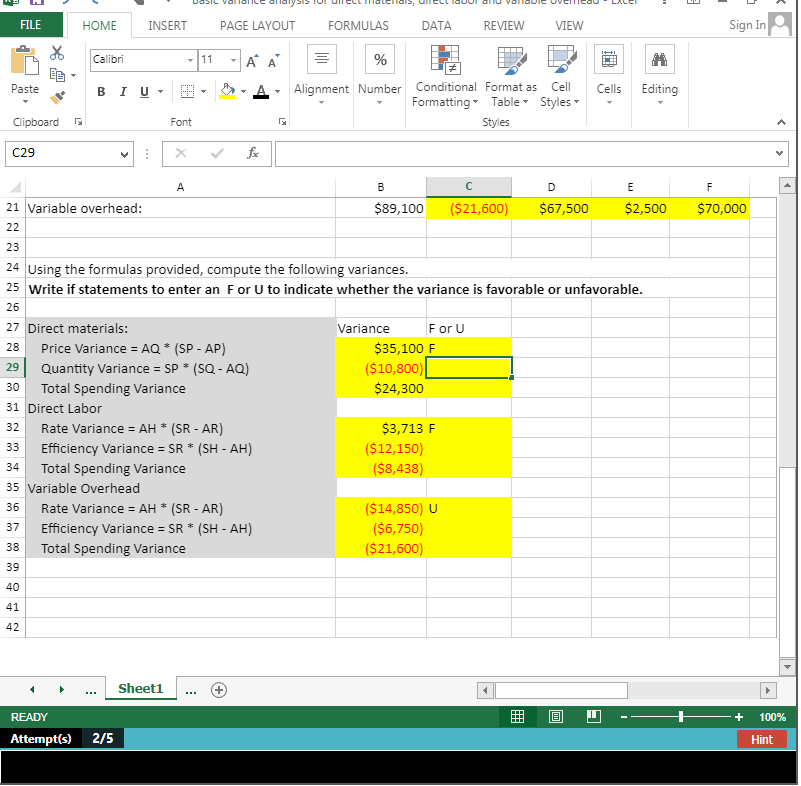Switch to the FORMULAS tab
This screenshot has height=786, width=801.
tap(358, 26)
